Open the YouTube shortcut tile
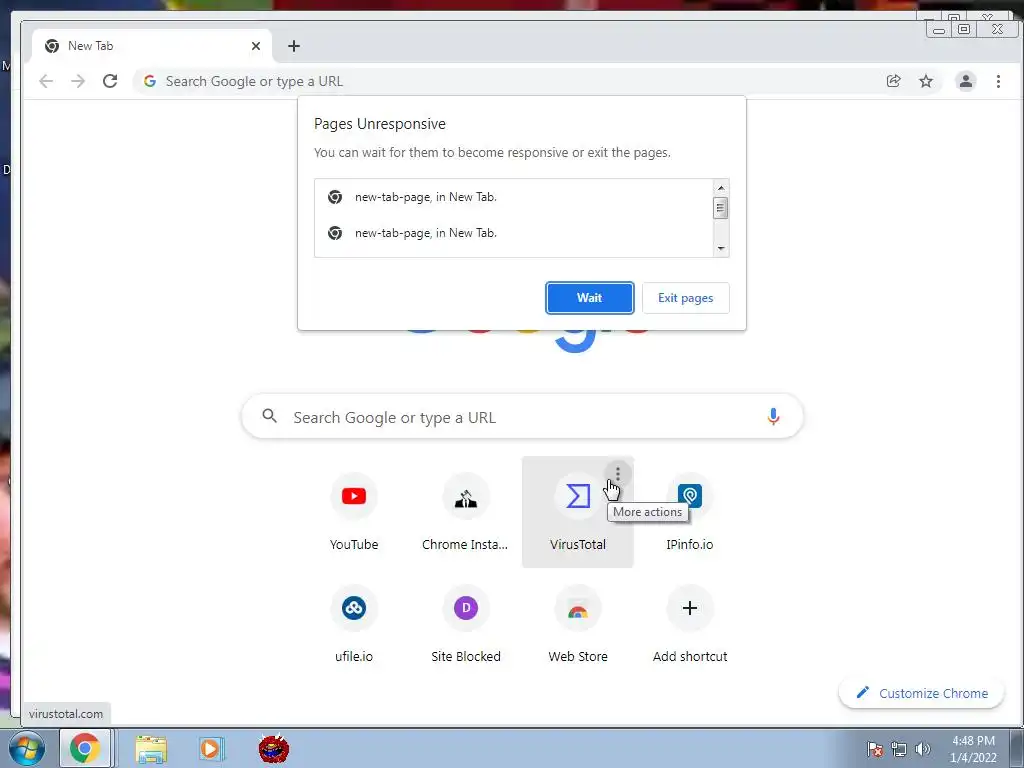Viewport: 1024px width, 768px height. pyautogui.click(x=353, y=512)
